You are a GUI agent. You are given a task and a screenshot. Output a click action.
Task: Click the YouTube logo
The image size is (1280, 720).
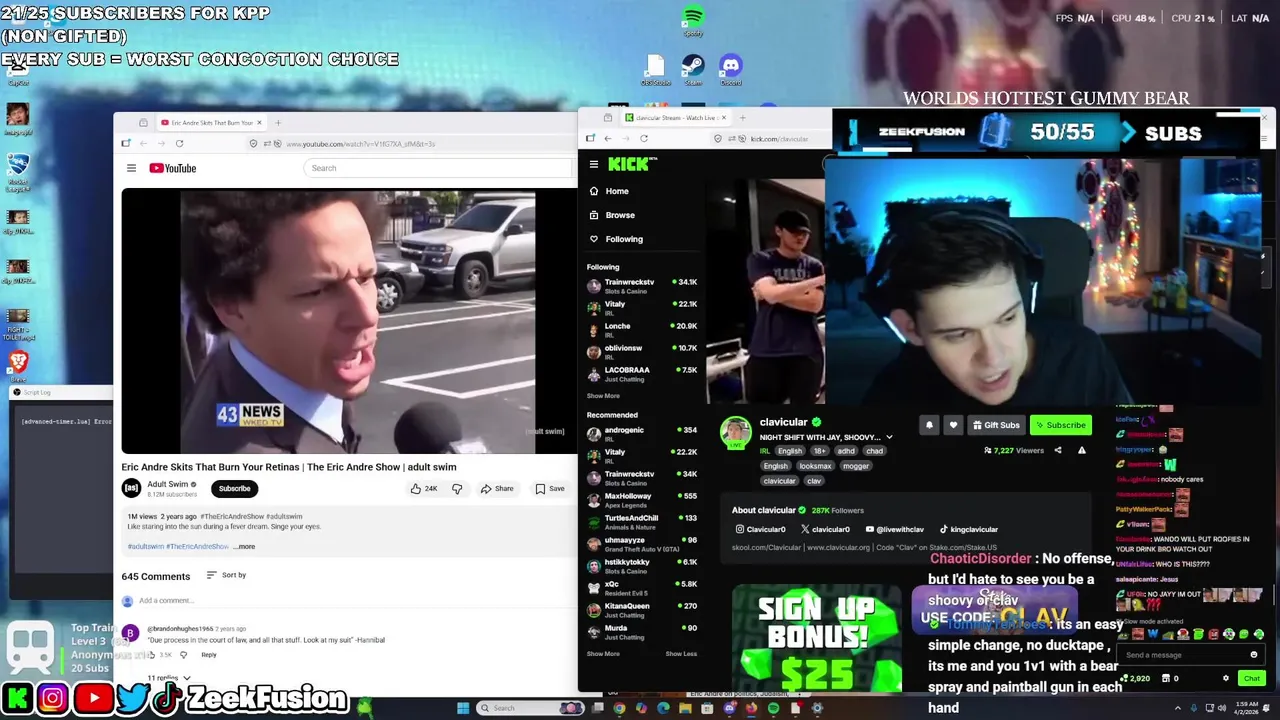click(x=173, y=168)
